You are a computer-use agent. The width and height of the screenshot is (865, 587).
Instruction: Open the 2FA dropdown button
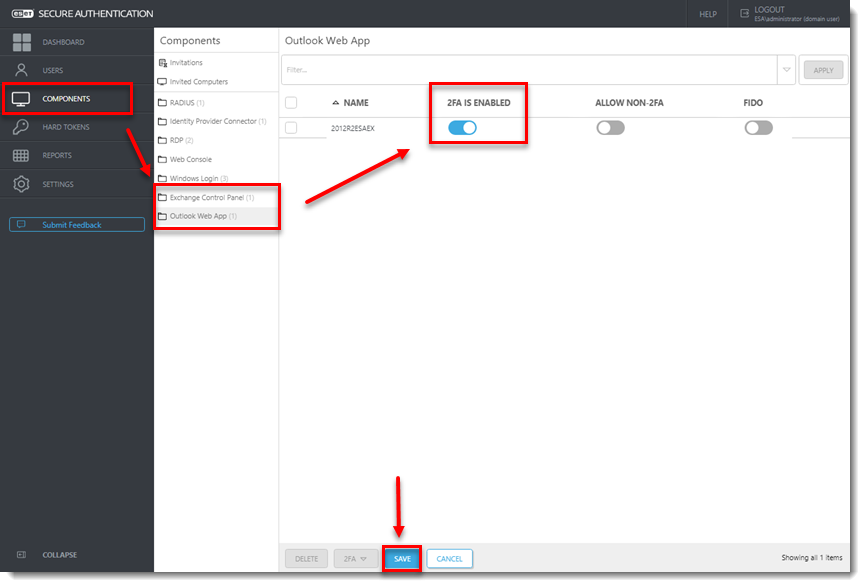click(355, 559)
